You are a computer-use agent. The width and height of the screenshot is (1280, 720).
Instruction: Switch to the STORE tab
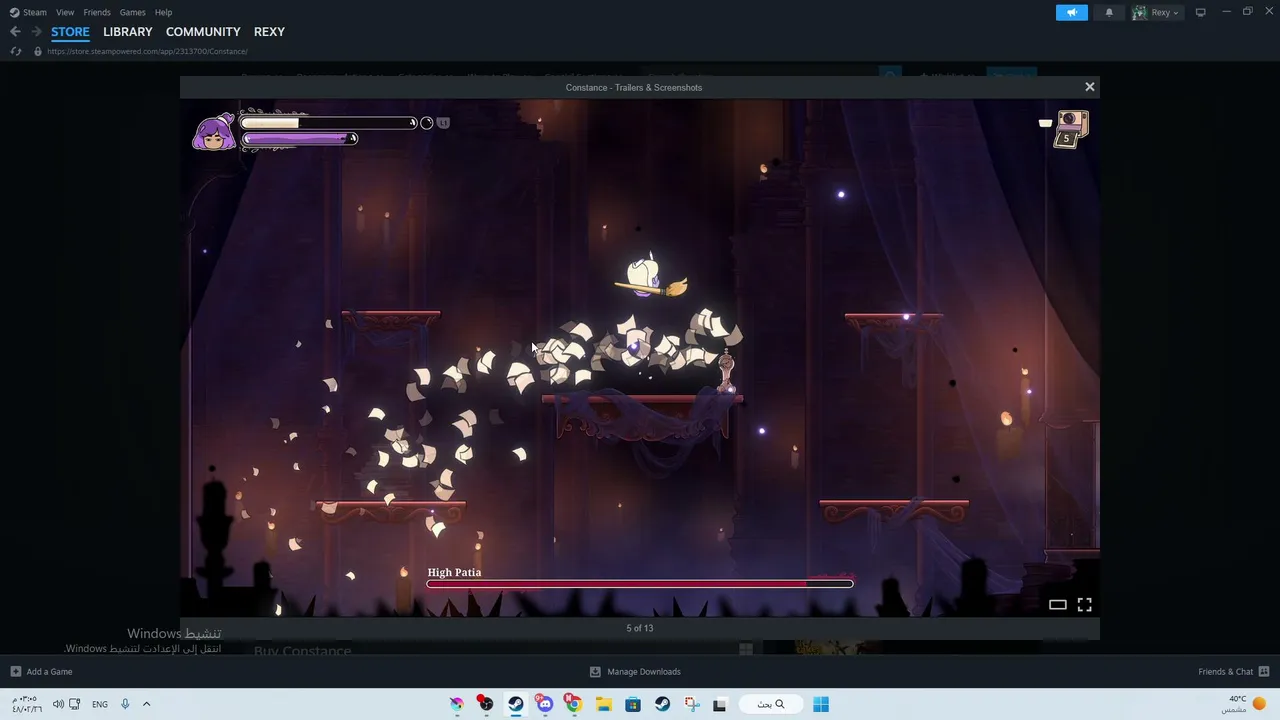[70, 32]
